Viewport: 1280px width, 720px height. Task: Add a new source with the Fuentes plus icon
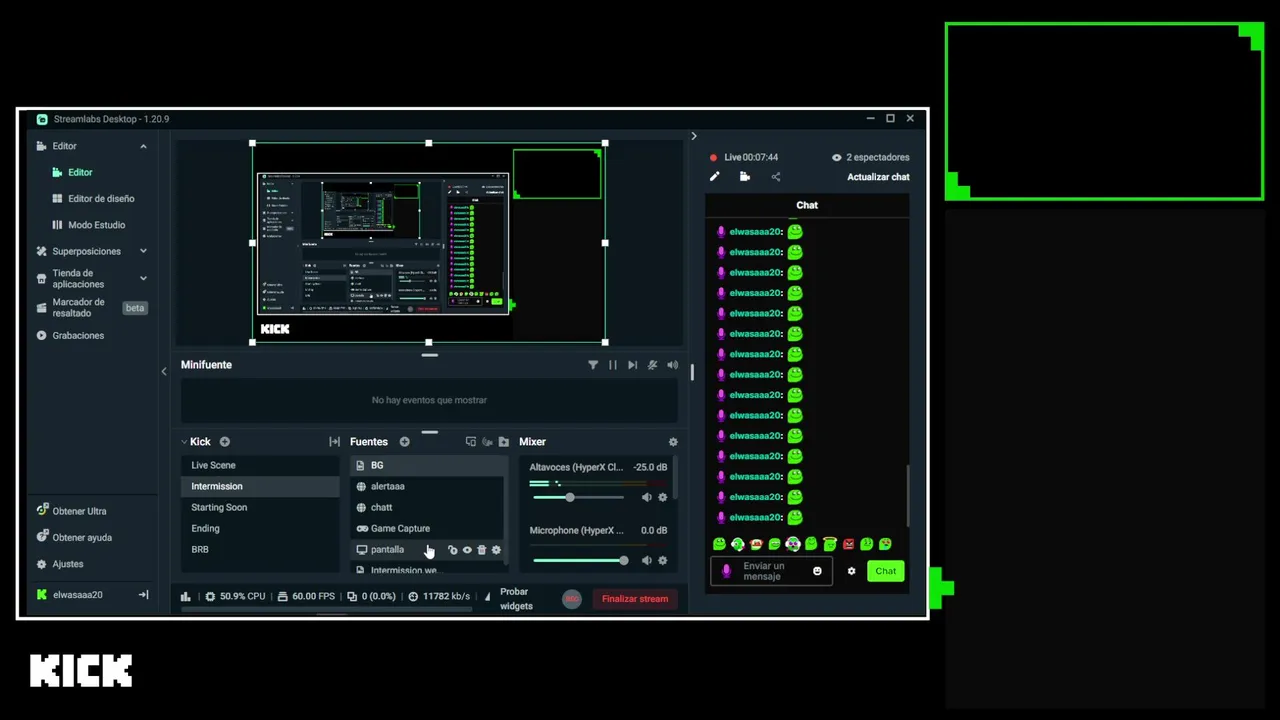pyautogui.click(x=404, y=442)
